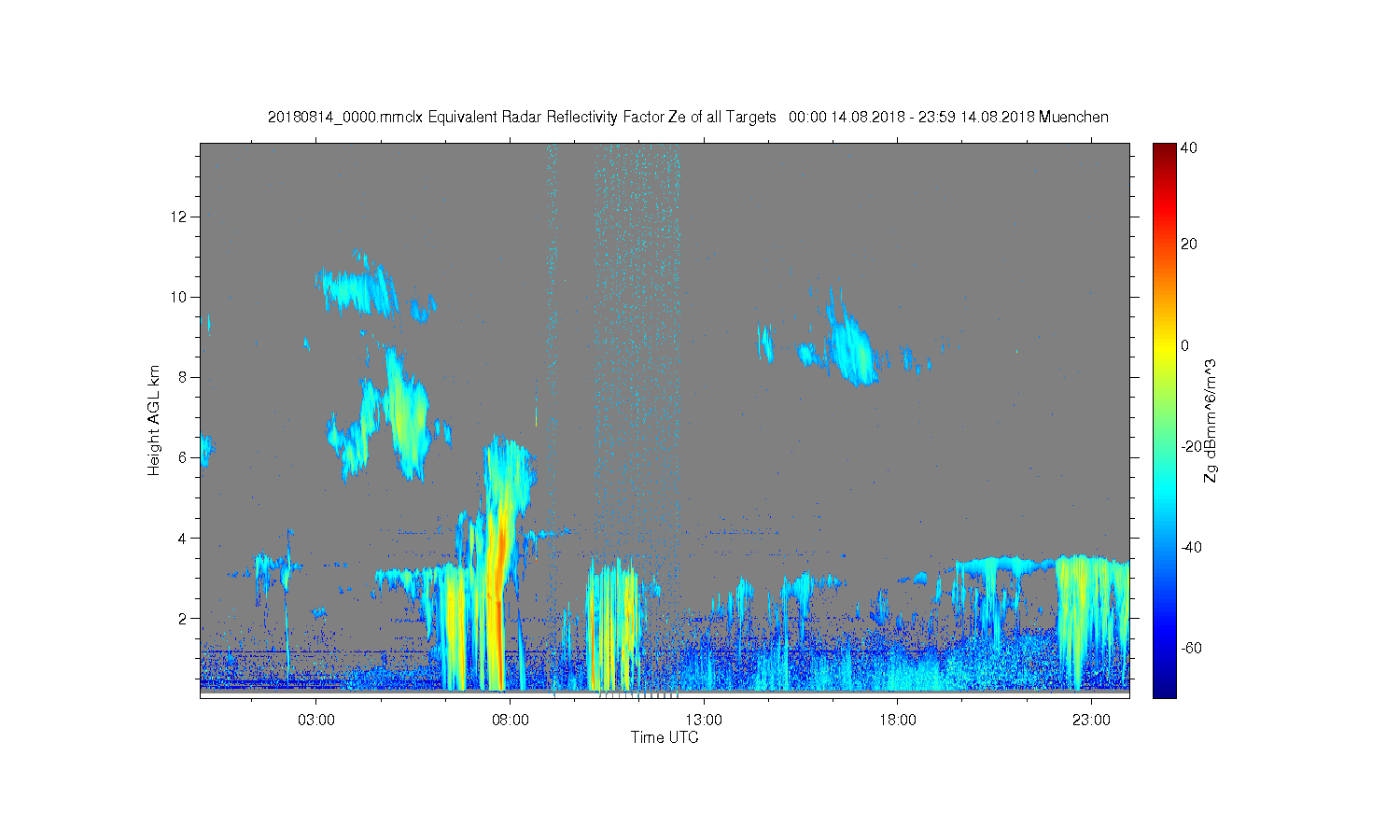This screenshot has width=1400, height=840.
Task: Click the colorbar label '0'
Action: tap(1184, 345)
